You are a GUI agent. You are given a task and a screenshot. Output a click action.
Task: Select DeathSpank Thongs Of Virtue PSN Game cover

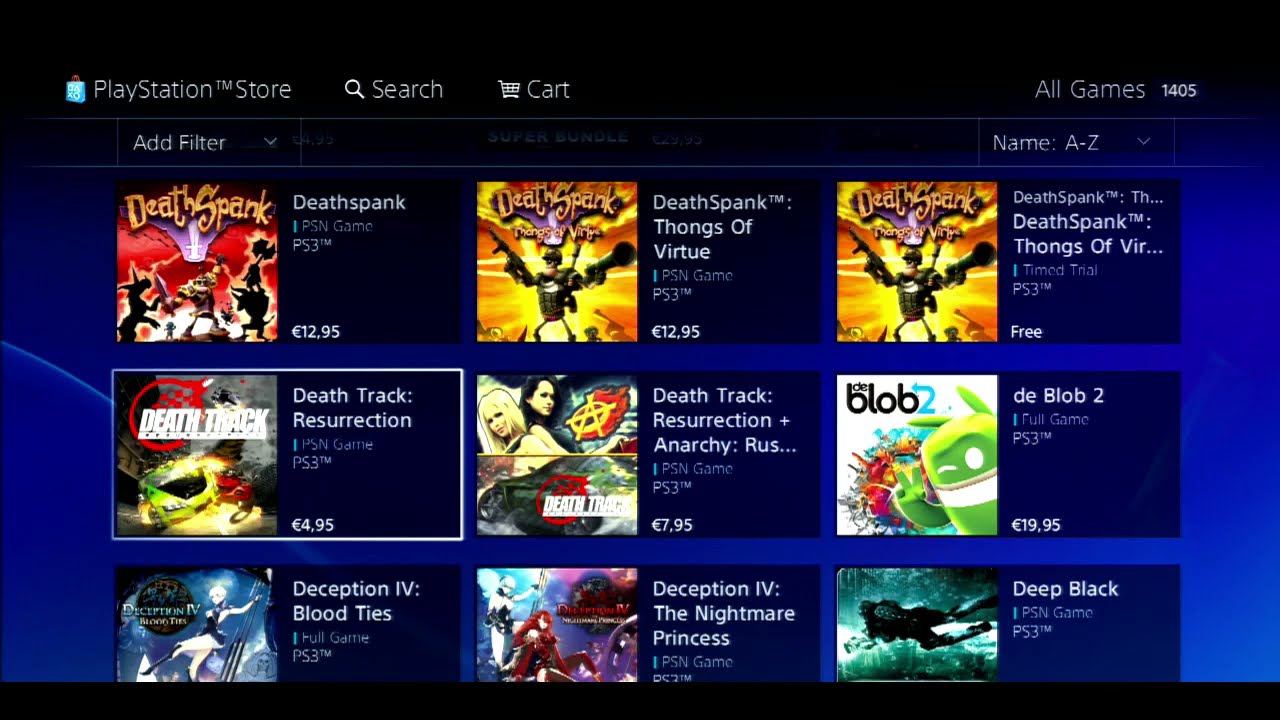(x=557, y=262)
